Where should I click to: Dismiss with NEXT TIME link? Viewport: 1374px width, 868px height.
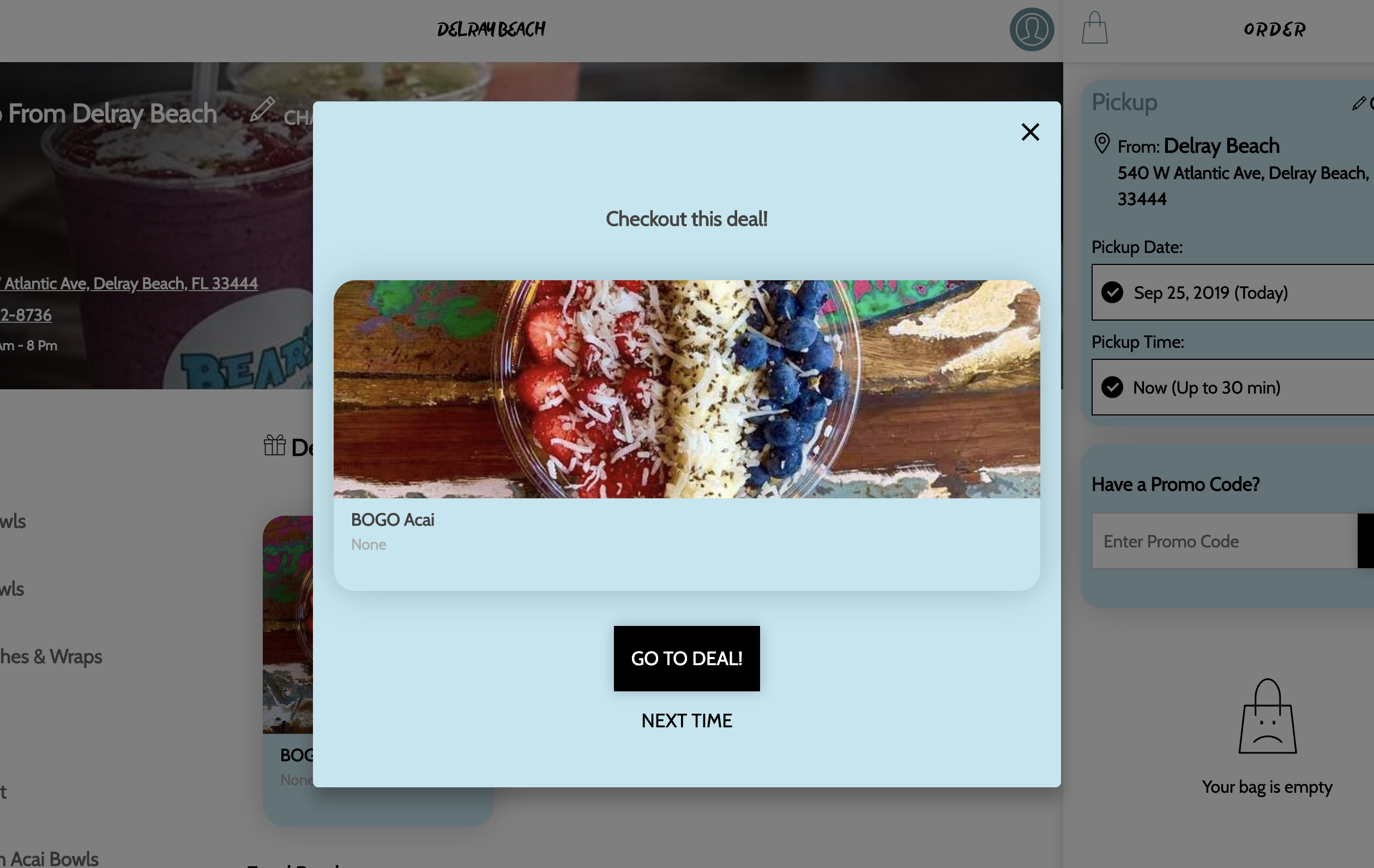coord(686,721)
